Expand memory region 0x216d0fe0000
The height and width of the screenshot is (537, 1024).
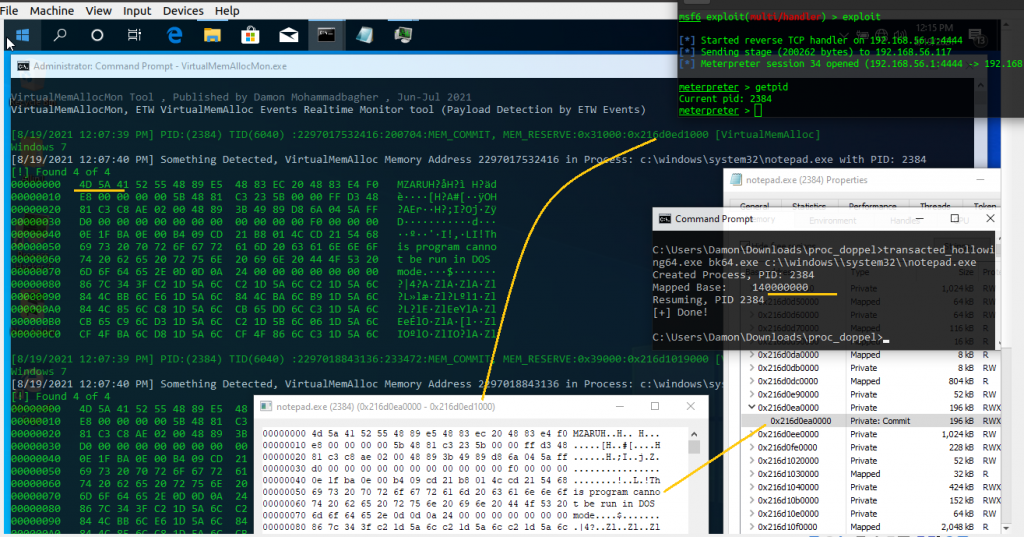[x=751, y=448]
